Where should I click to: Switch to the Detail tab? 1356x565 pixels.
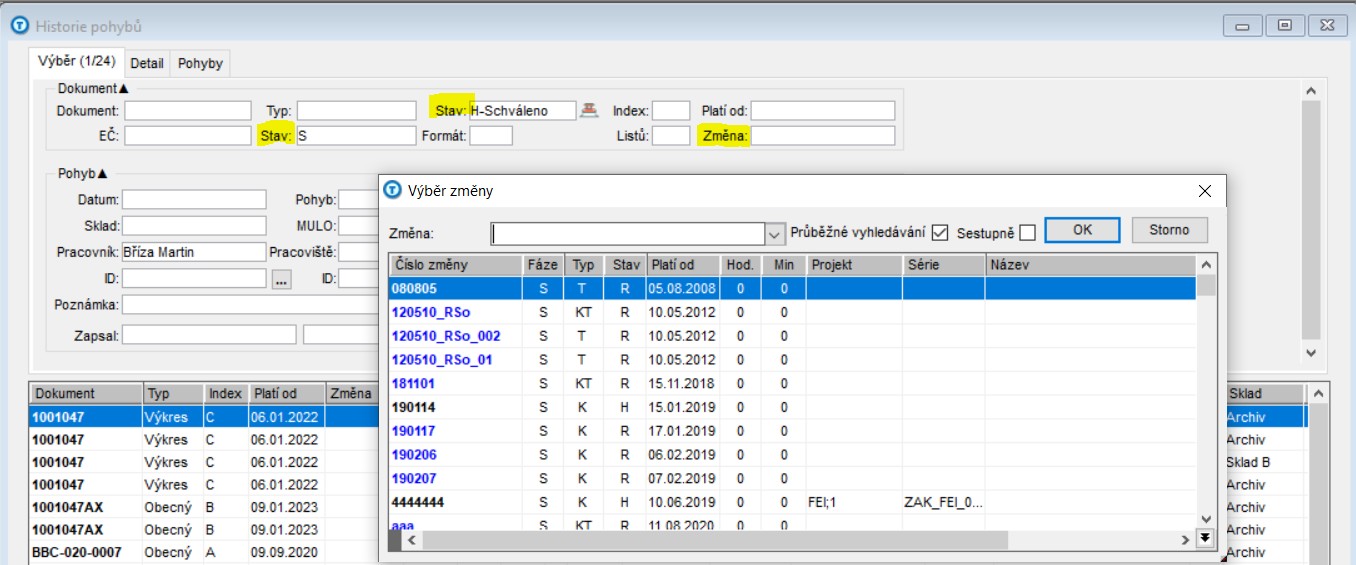[147, 63]
